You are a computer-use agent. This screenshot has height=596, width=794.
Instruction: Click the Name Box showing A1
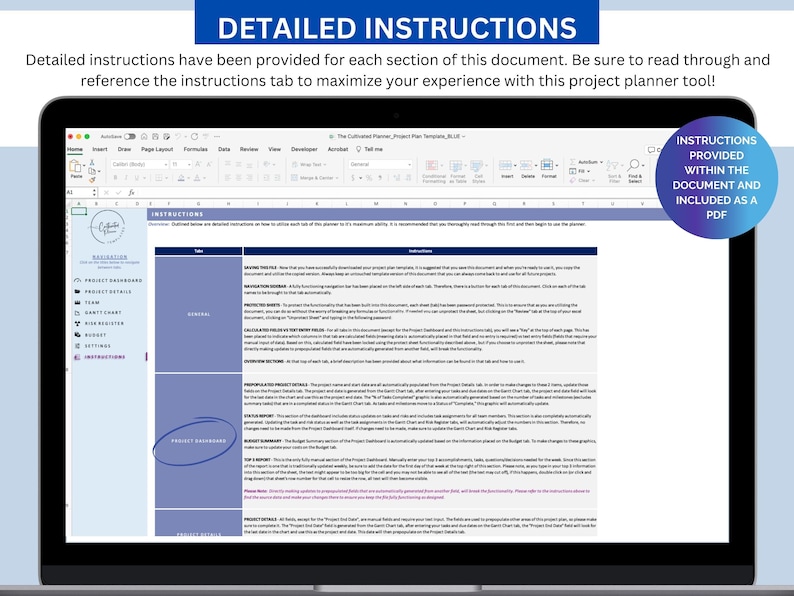[x=81, y=192]
